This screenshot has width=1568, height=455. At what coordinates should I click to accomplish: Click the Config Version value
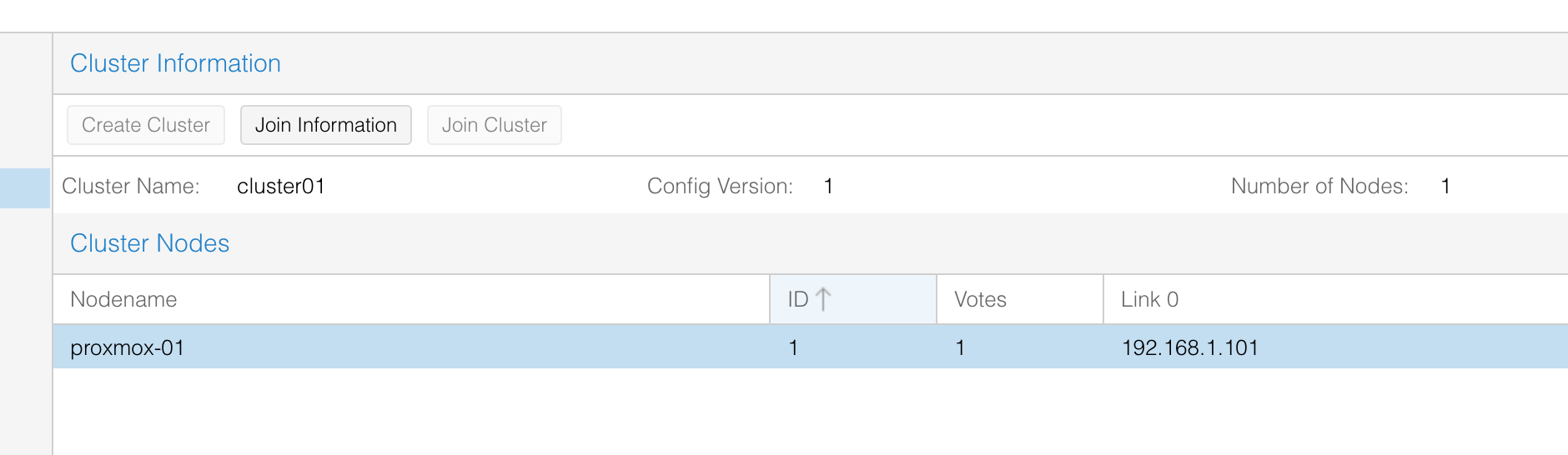pos(828,186)
